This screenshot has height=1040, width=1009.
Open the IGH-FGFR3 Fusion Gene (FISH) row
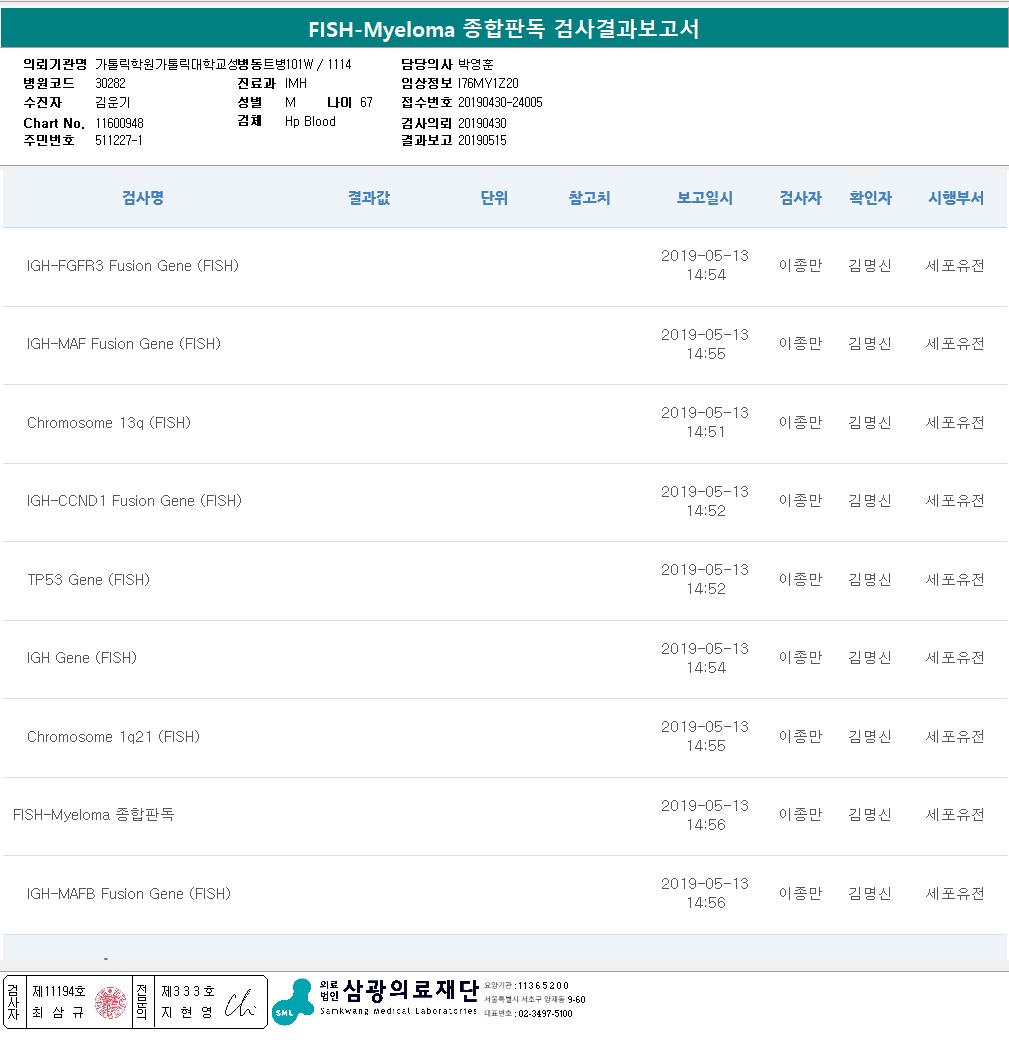(133, 266)
